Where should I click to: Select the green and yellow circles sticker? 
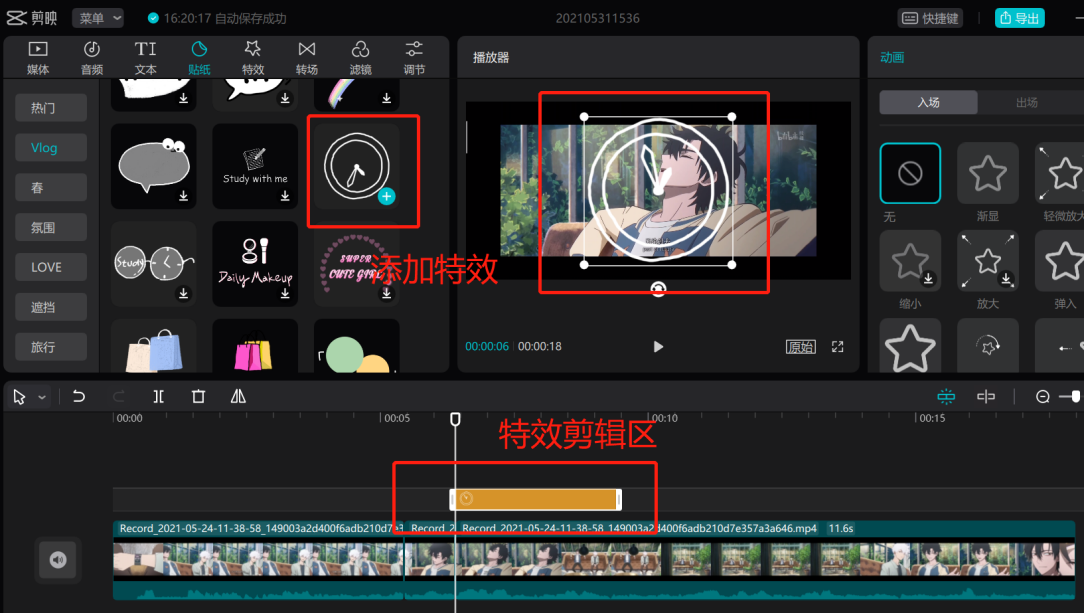pos(357,347)
